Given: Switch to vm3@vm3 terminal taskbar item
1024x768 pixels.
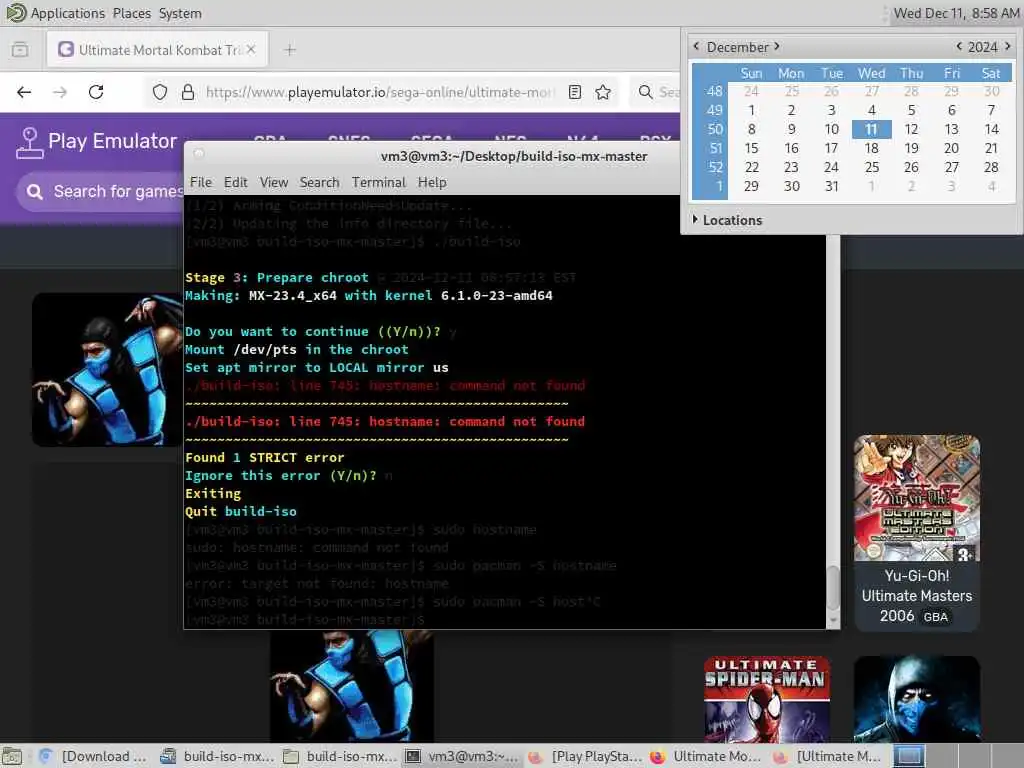Looking at the screenshot, I should click(462, 756).
